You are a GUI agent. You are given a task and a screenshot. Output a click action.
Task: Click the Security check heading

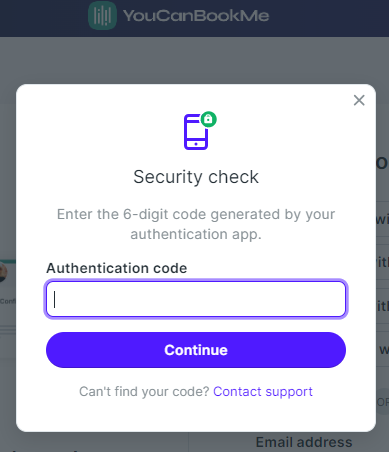click(196, 177)
